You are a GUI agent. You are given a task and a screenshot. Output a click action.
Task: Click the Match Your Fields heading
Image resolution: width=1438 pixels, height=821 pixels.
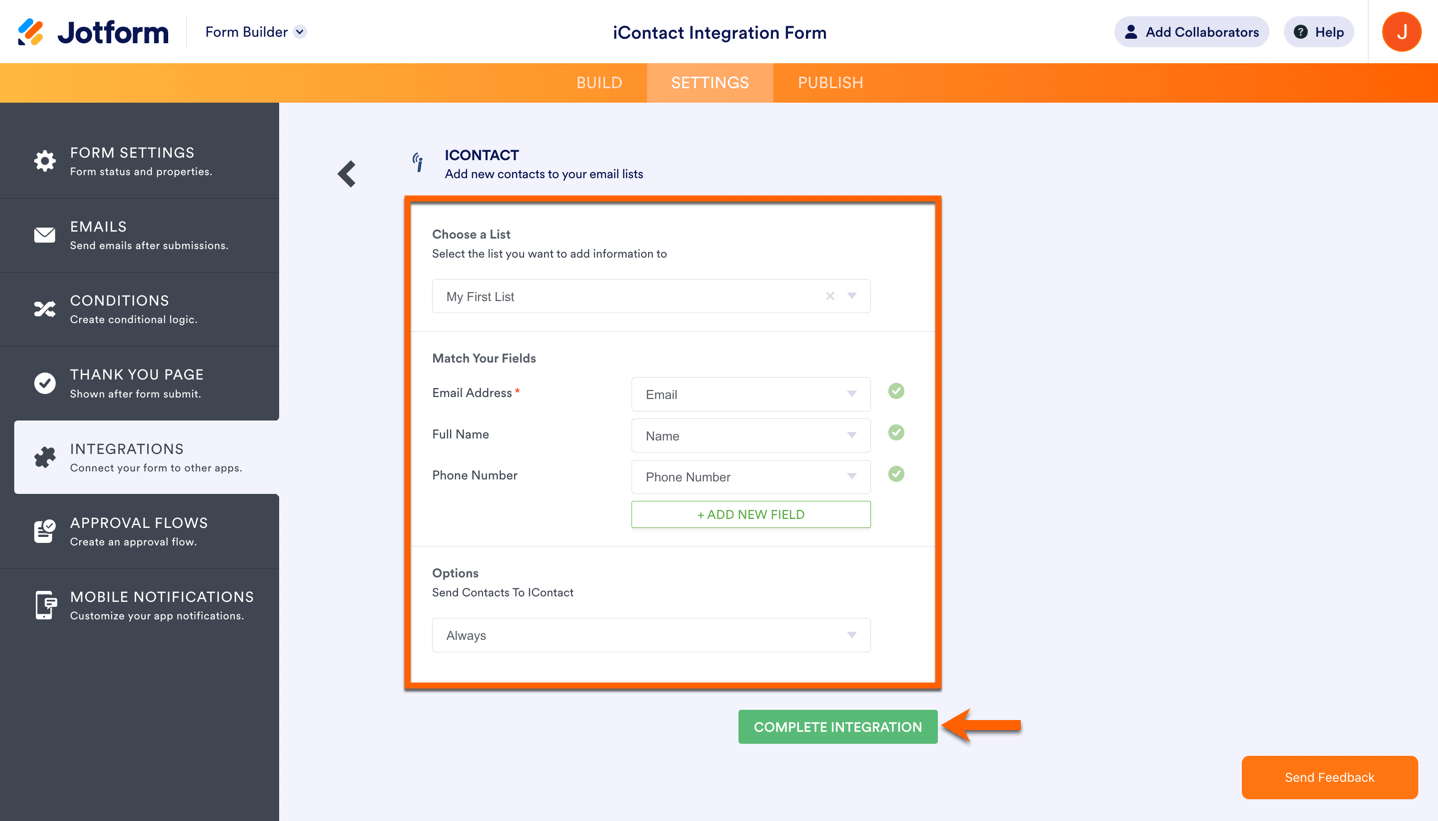click(x=484, y=358)
